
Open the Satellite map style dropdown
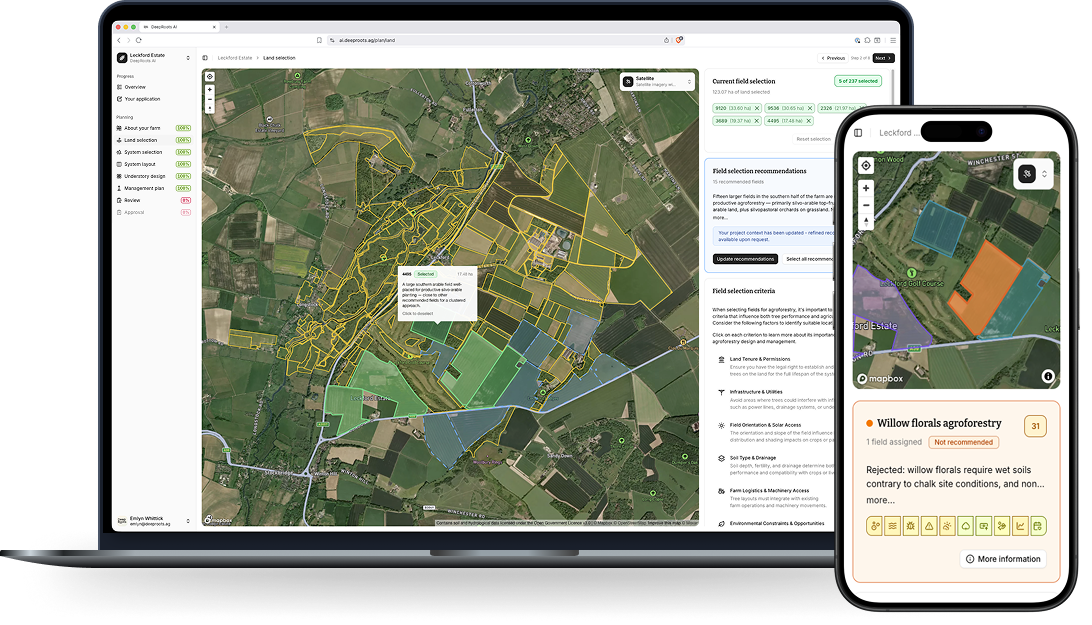pyautogui.click(x=657, y=82)
